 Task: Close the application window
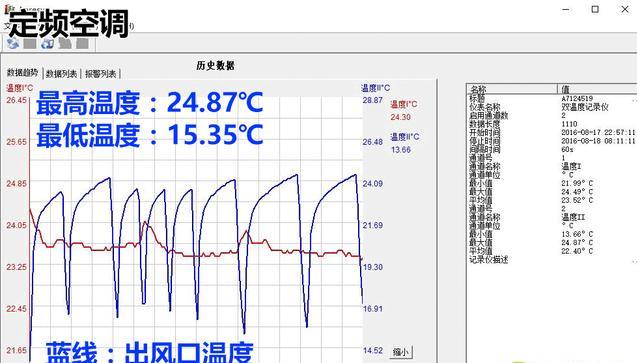pyautogui.click(x=625, y=9)
